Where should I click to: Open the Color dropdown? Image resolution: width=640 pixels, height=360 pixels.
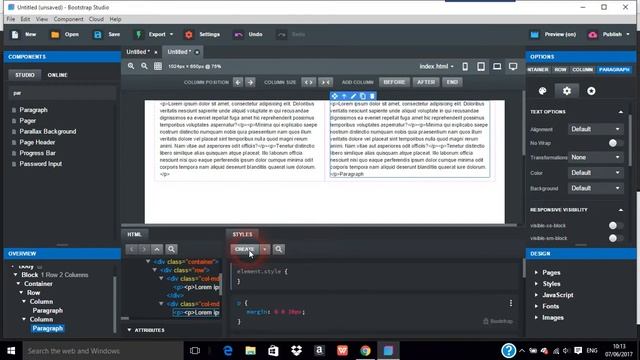tap(596, 173)
